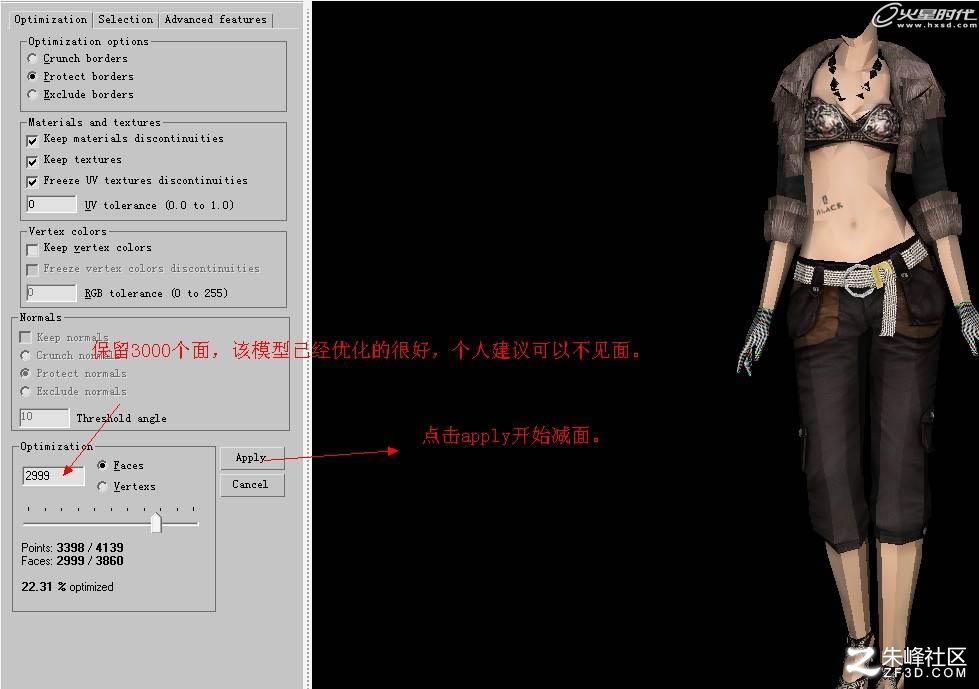Enable Keep vertex colors checkbox
Viewport: 979px width, 689px height.
[x=32, y=249]
